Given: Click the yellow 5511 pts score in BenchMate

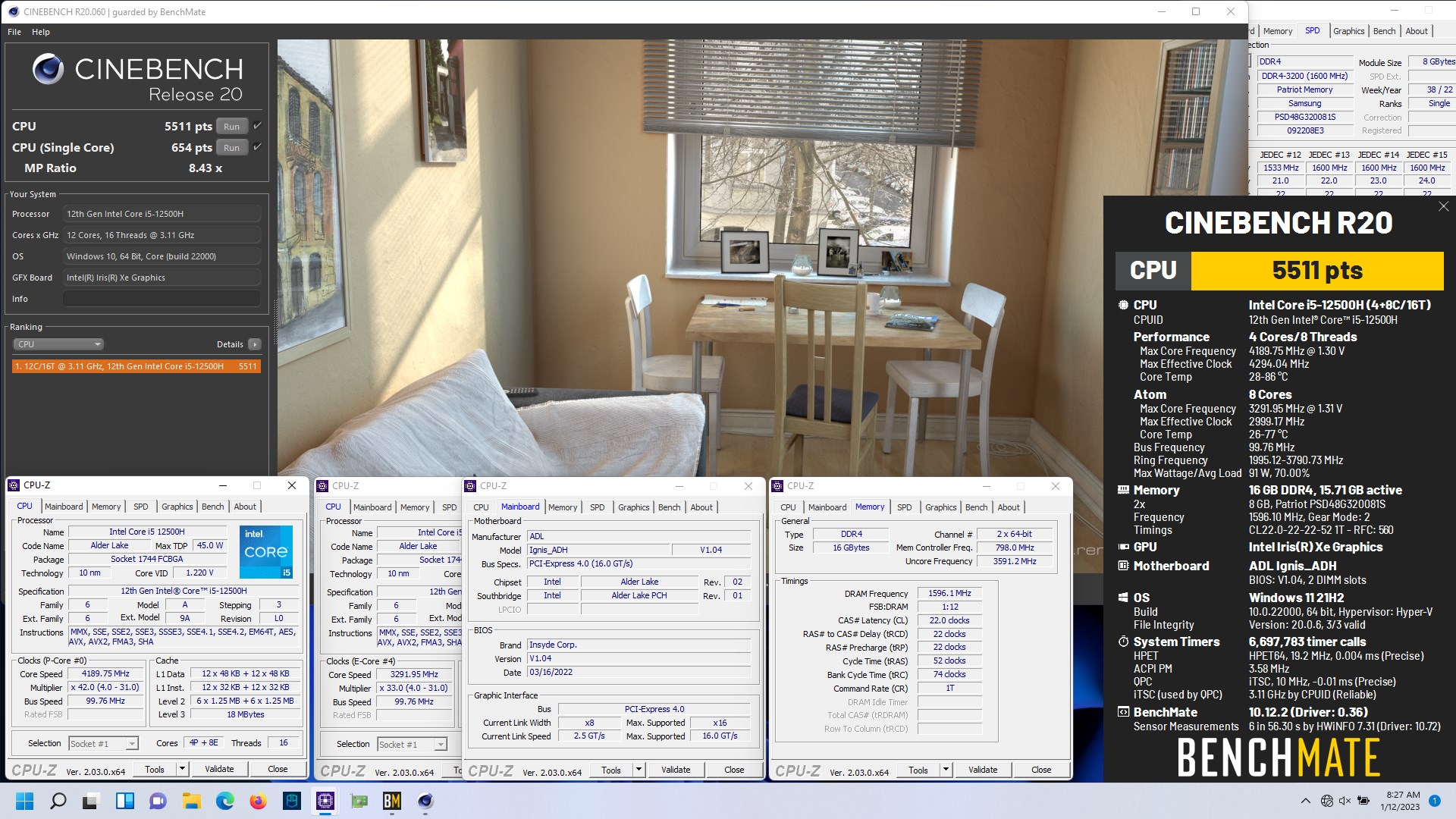Looking at the screenshot, I should pyautogui.click(x=1317, y=271).
